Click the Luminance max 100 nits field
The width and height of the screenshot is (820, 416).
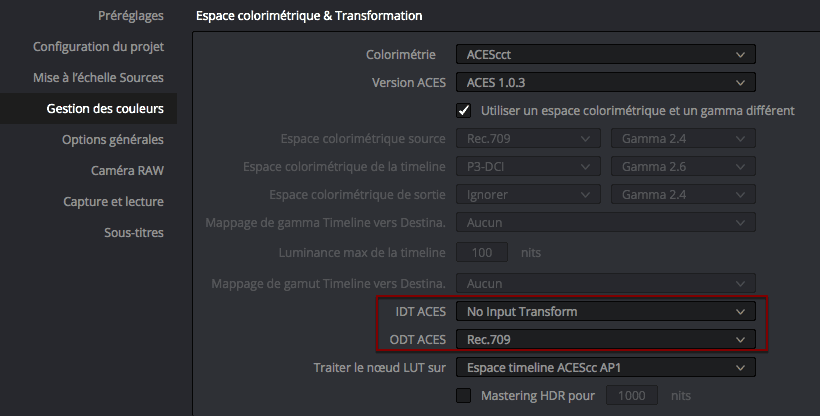482,252
